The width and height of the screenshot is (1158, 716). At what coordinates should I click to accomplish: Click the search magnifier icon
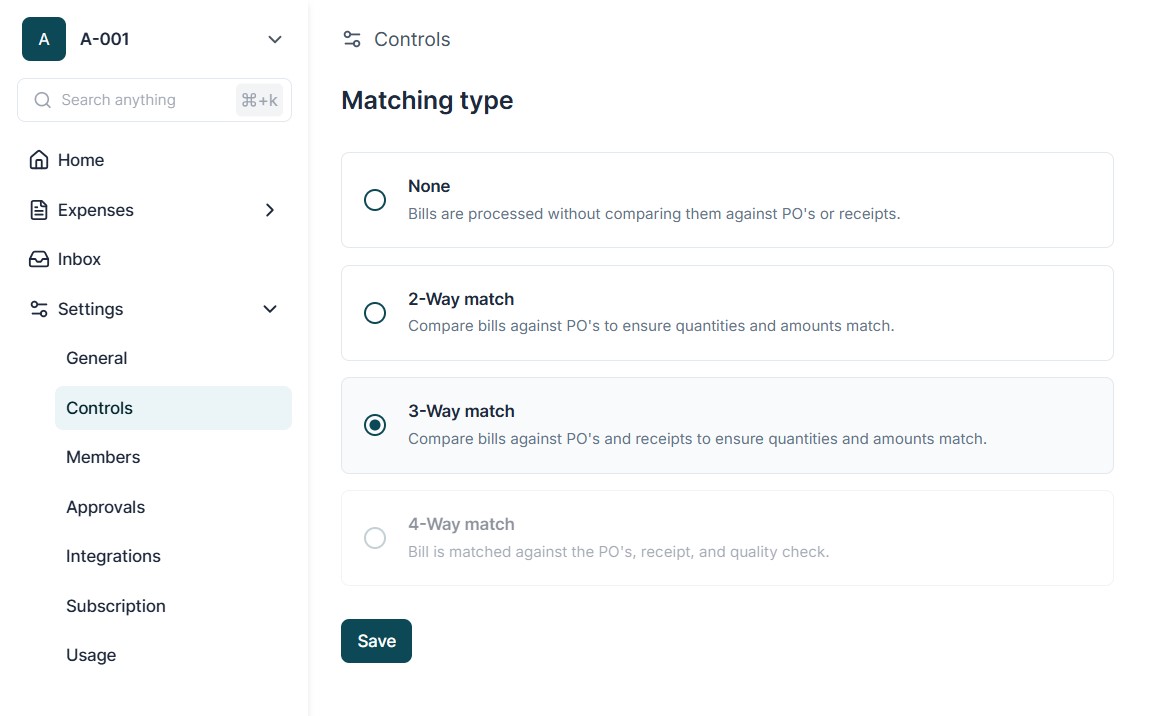pos(43,100)
